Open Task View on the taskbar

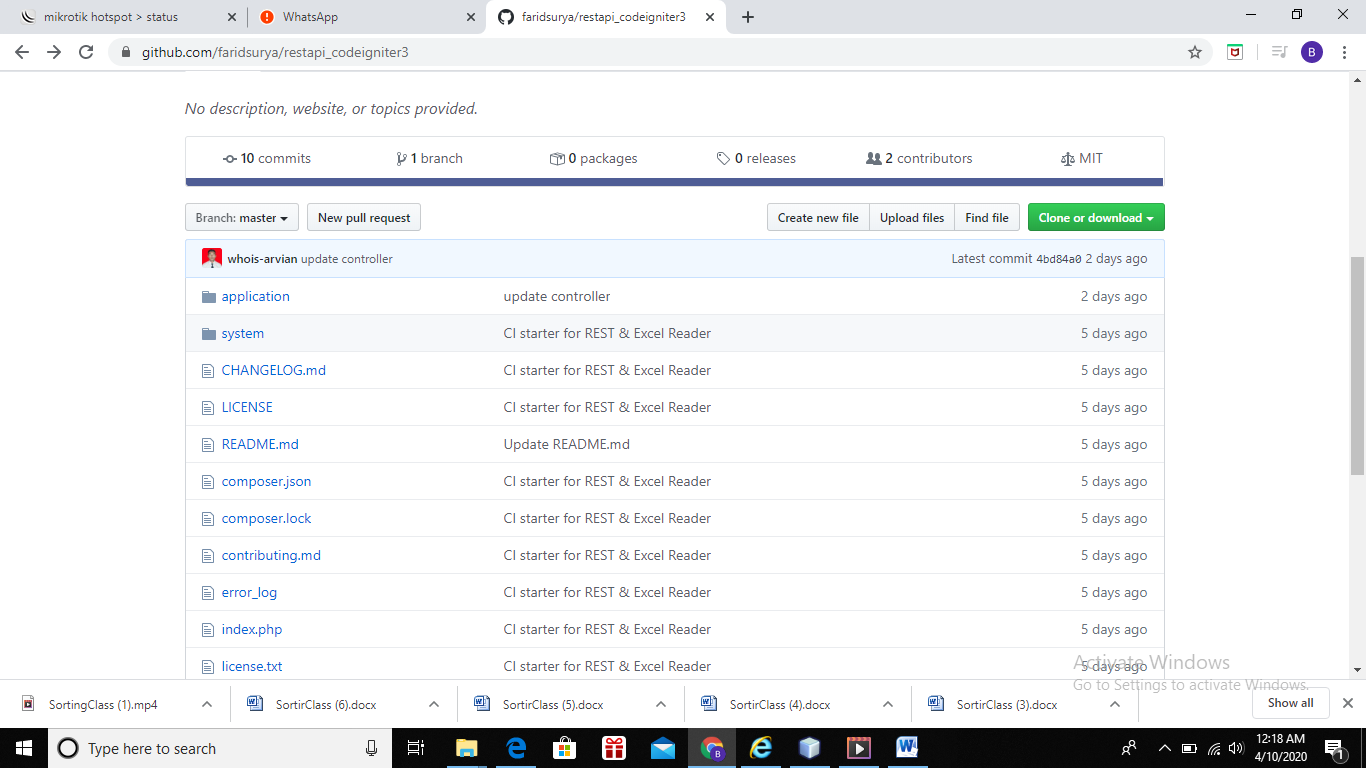[x=417, y=748]
